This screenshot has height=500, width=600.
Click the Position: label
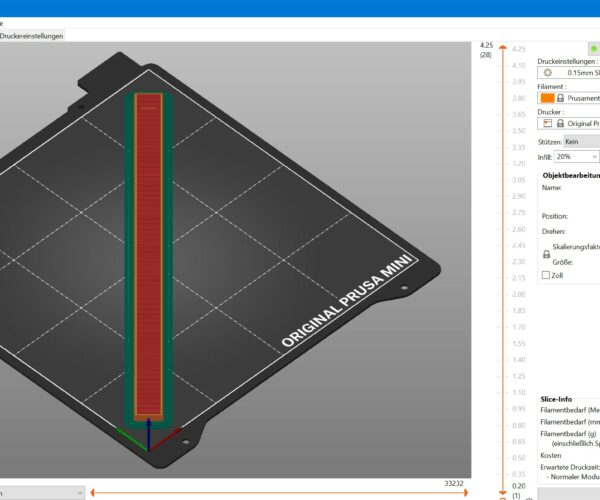coord(555,216)
